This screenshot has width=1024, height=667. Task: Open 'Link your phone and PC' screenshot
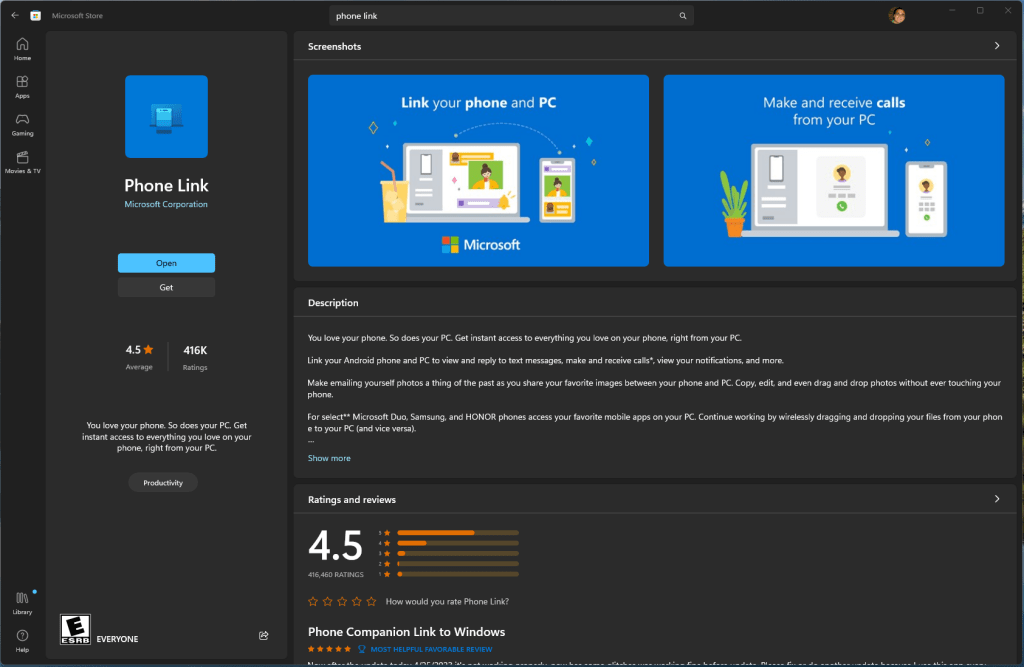[x=478, y=171]
